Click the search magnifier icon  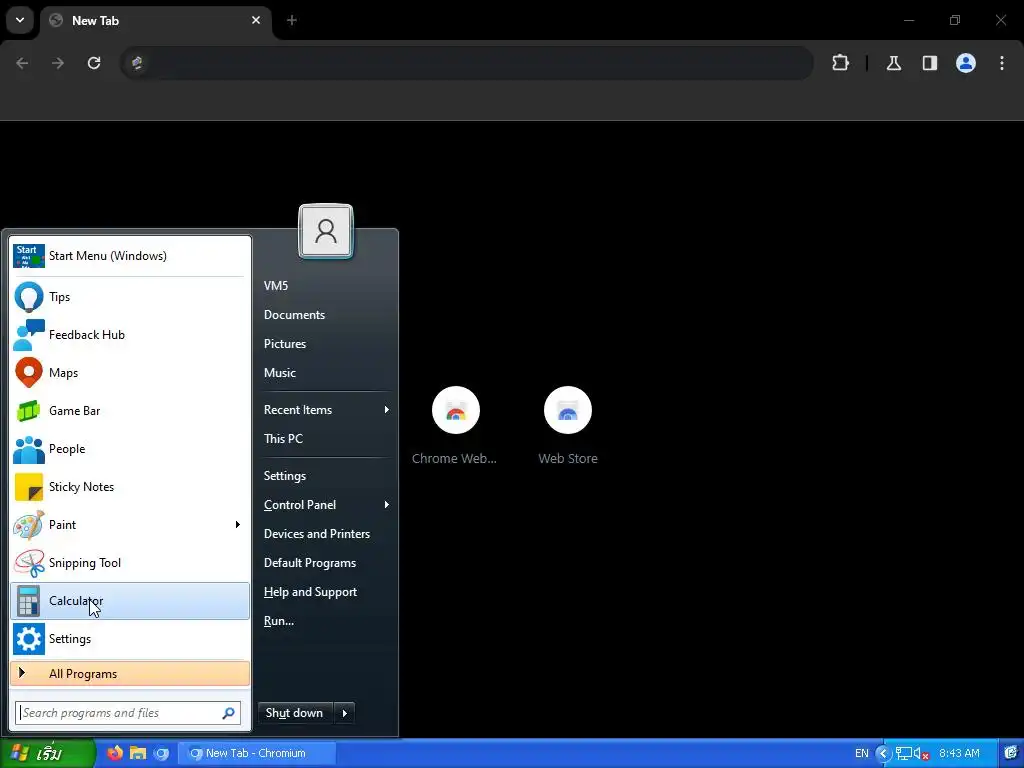[x=229, y=713]
